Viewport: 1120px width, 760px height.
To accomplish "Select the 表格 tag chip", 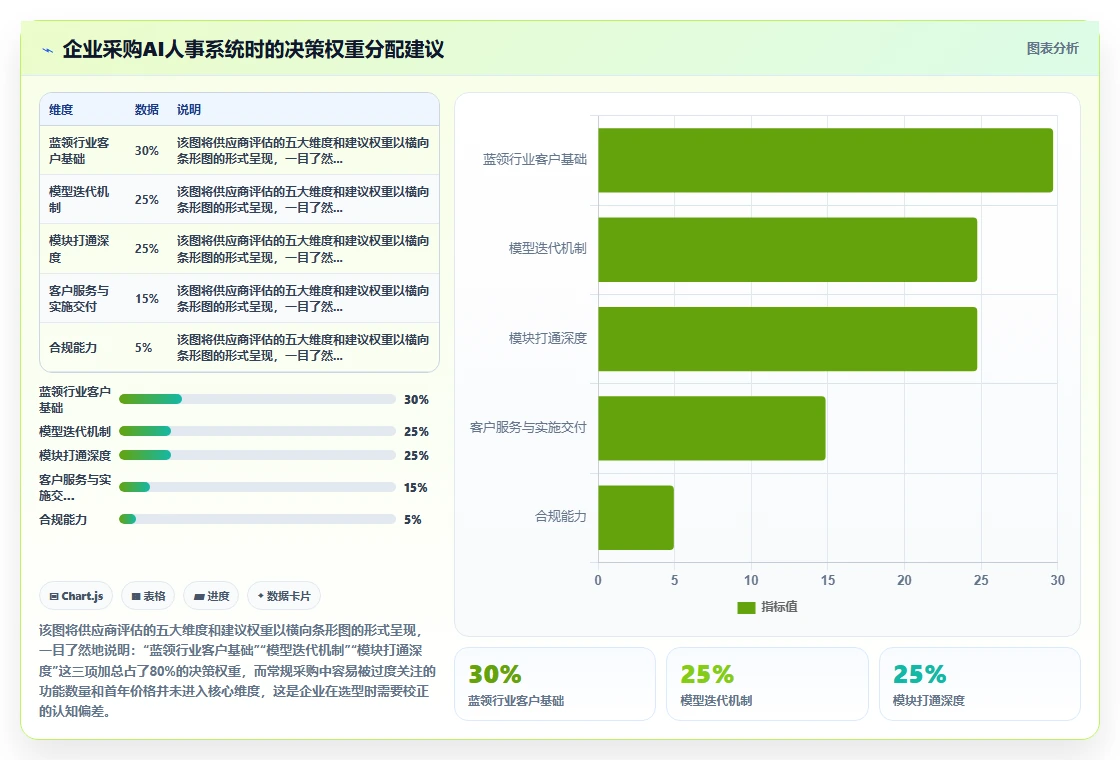I will pos(148,596).
